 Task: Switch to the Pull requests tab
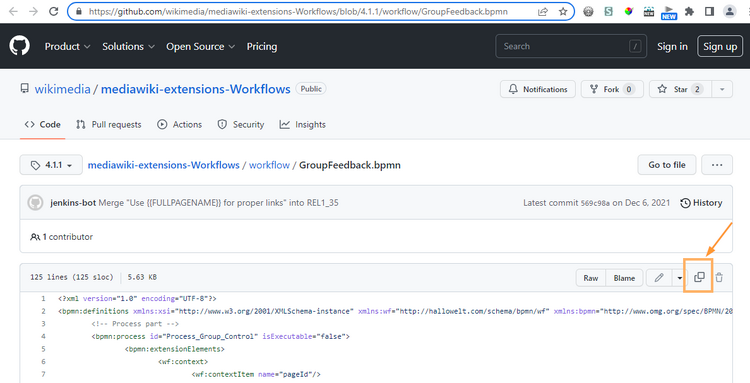(x=109, y=124)
